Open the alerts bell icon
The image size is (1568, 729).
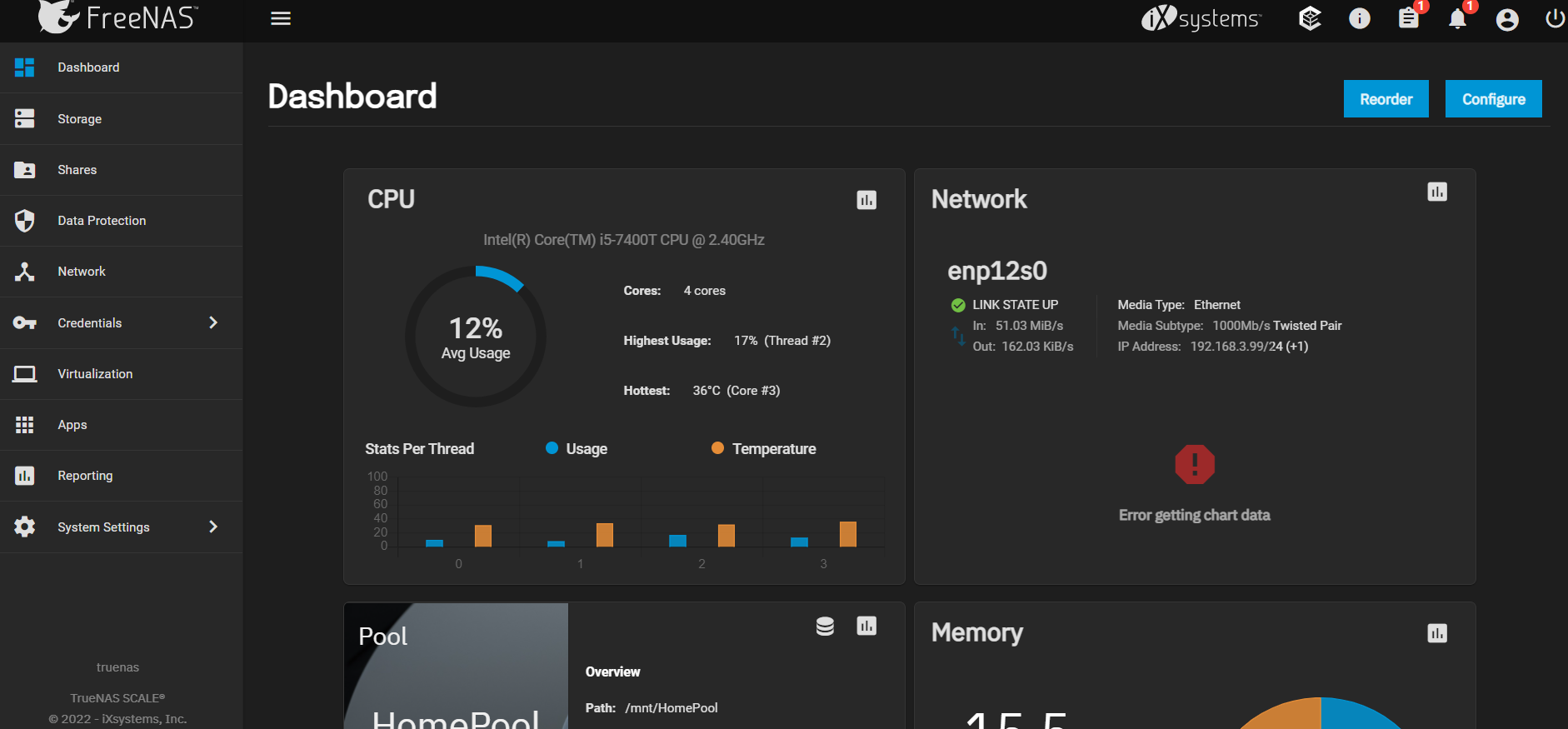[x=1457, y=18]
